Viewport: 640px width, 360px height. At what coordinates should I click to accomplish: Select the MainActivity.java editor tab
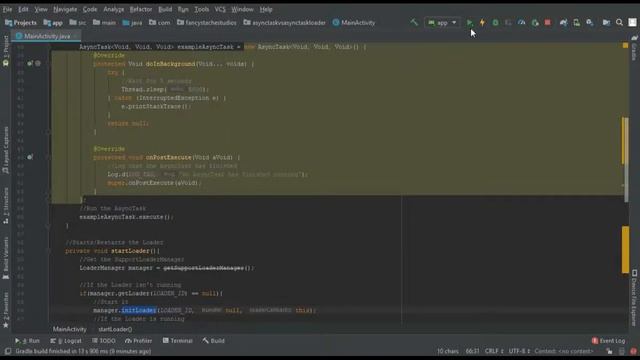[x=47, y=36]
